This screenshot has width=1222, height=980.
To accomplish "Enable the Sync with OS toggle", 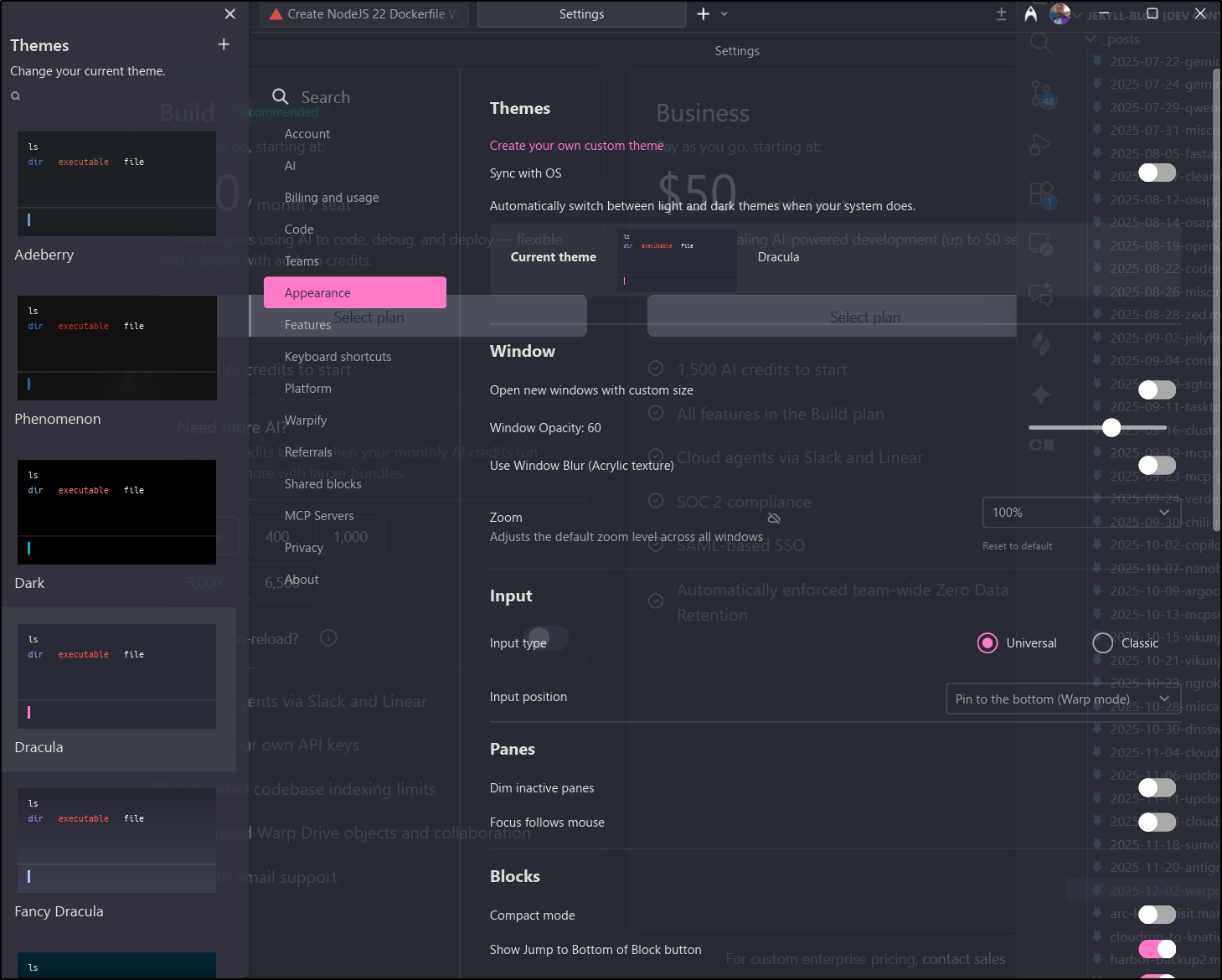I will pos(1157,173).
